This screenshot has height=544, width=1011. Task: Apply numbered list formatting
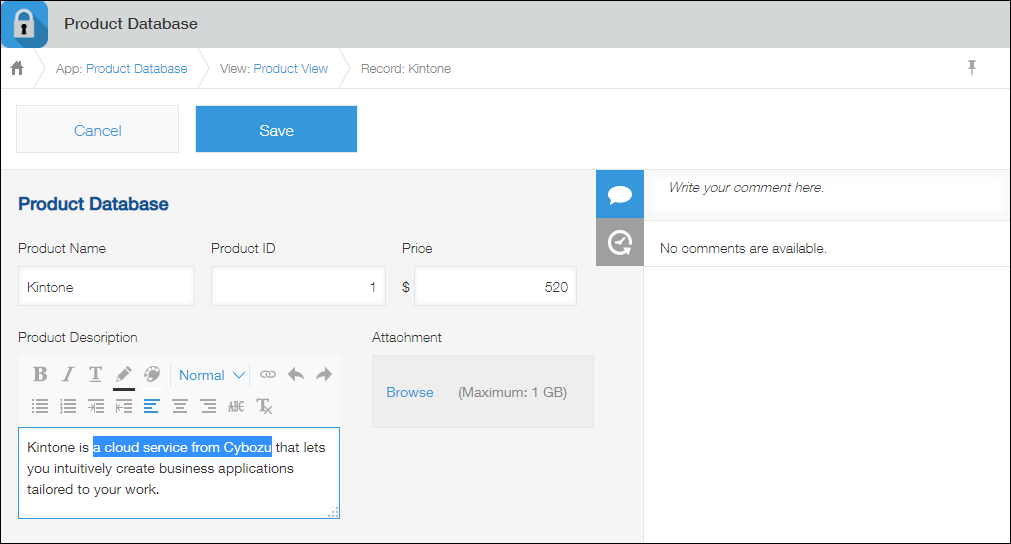click(x=68, y=406)
